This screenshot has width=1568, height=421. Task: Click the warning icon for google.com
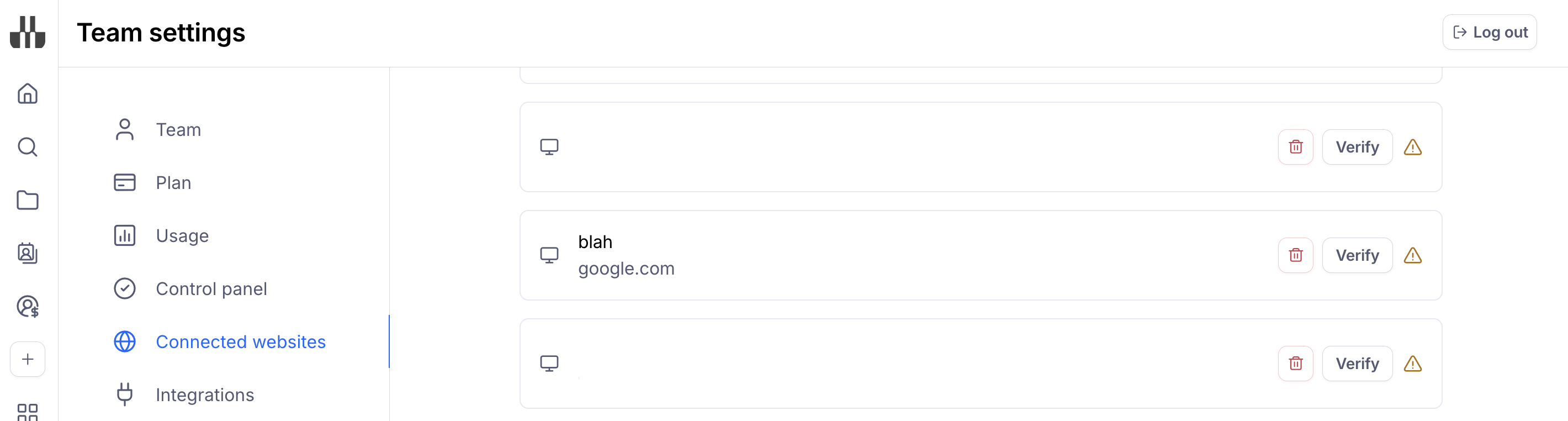[x=1412, y=255]
